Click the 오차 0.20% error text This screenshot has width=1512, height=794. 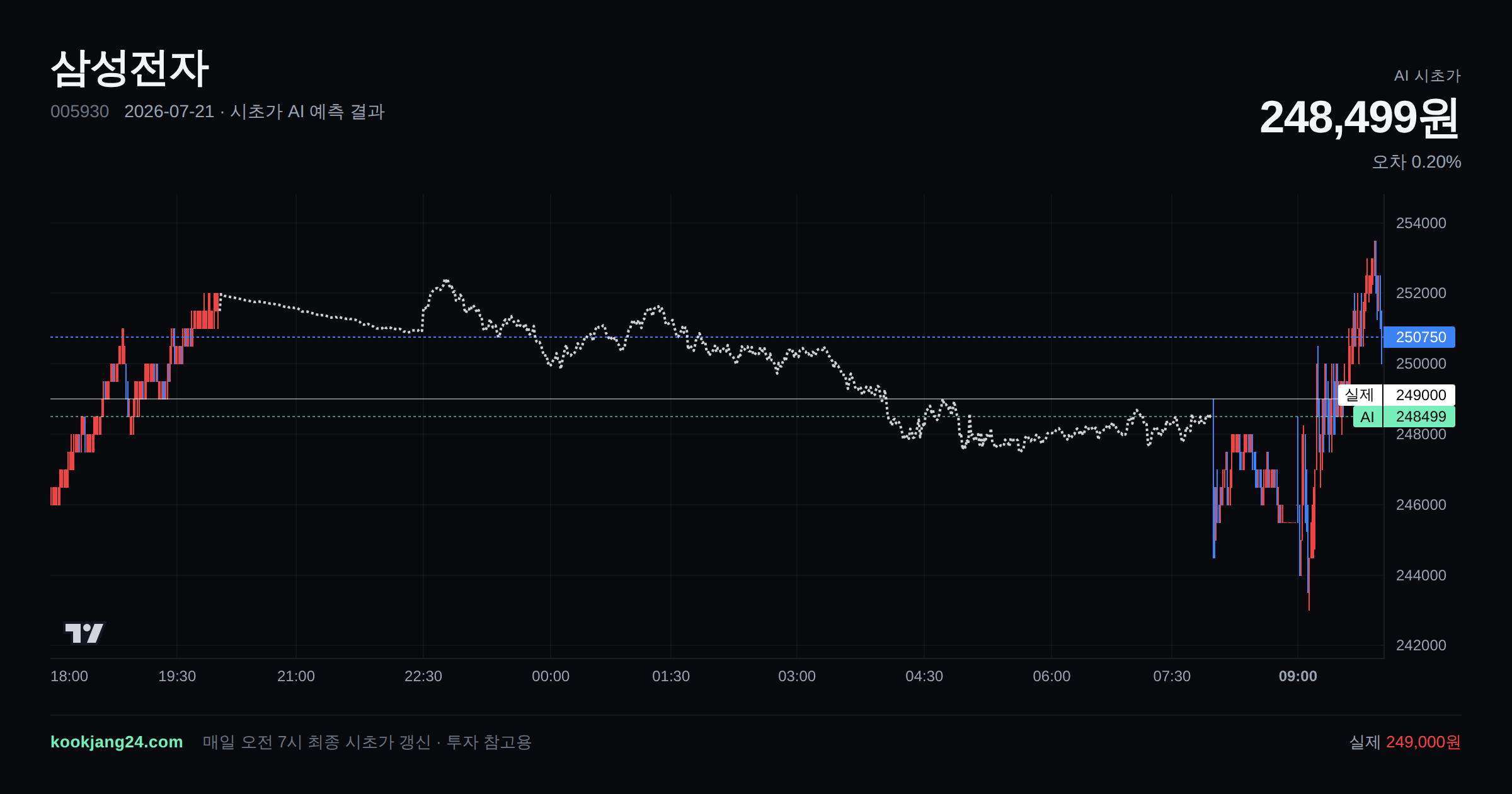click(x=1416, y=162)
